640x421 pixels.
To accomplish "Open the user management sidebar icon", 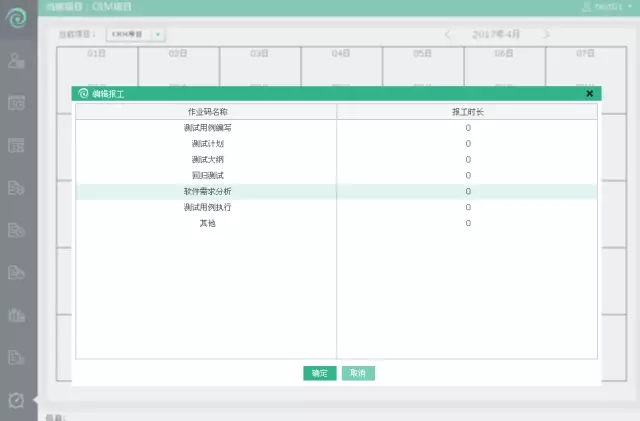I will (x=16, y=60).
